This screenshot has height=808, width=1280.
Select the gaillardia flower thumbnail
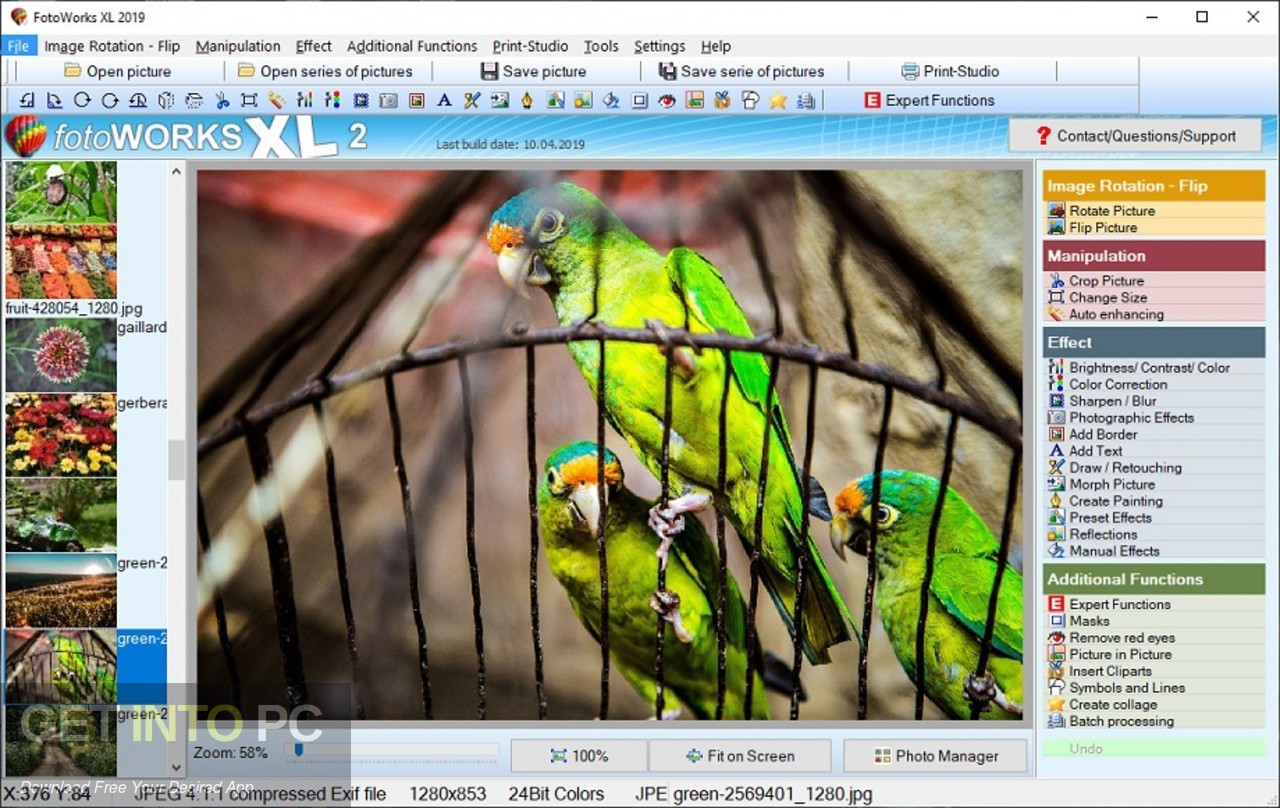[61, 355]
